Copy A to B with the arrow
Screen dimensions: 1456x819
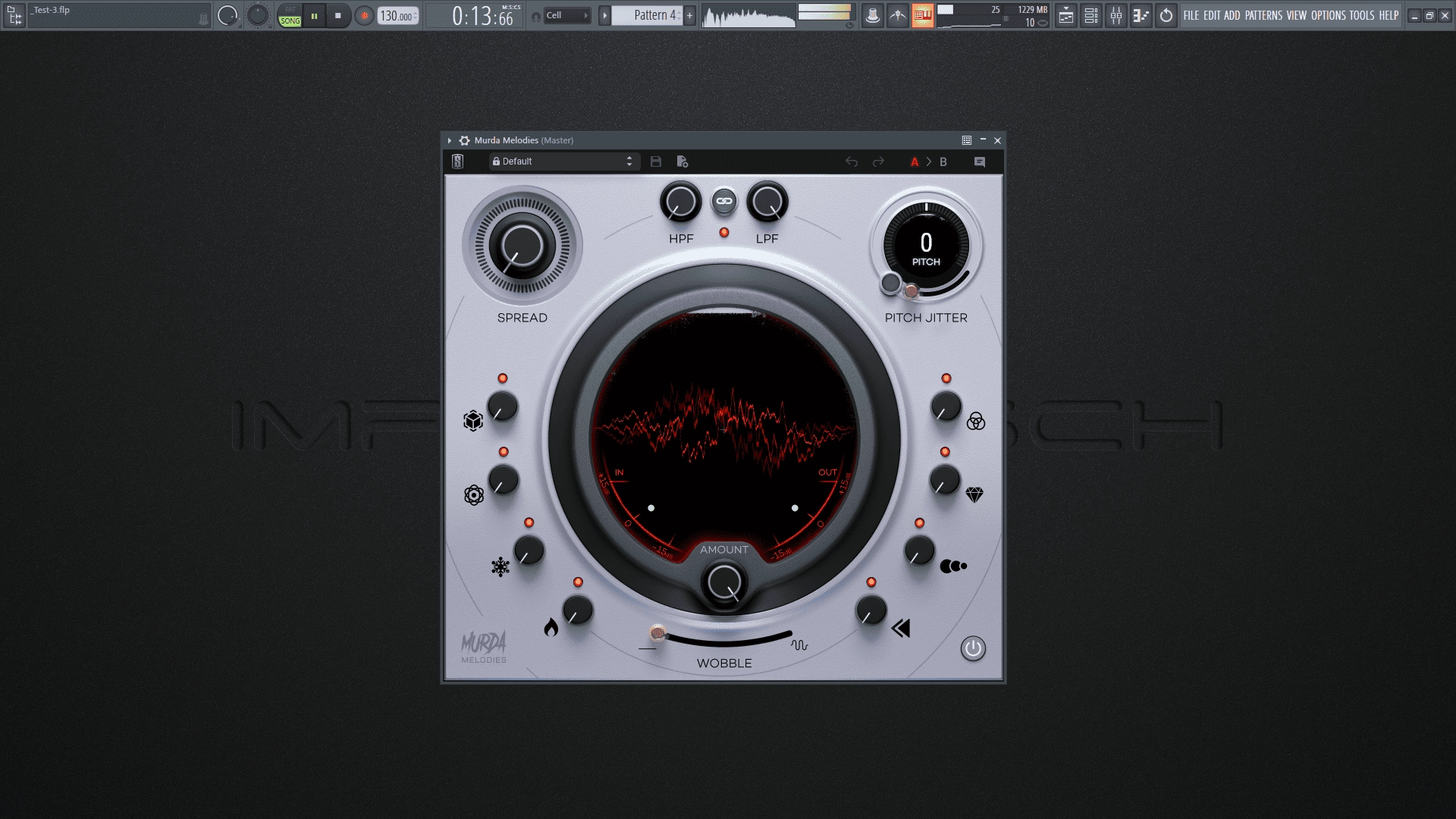click(x=929, y=162)
